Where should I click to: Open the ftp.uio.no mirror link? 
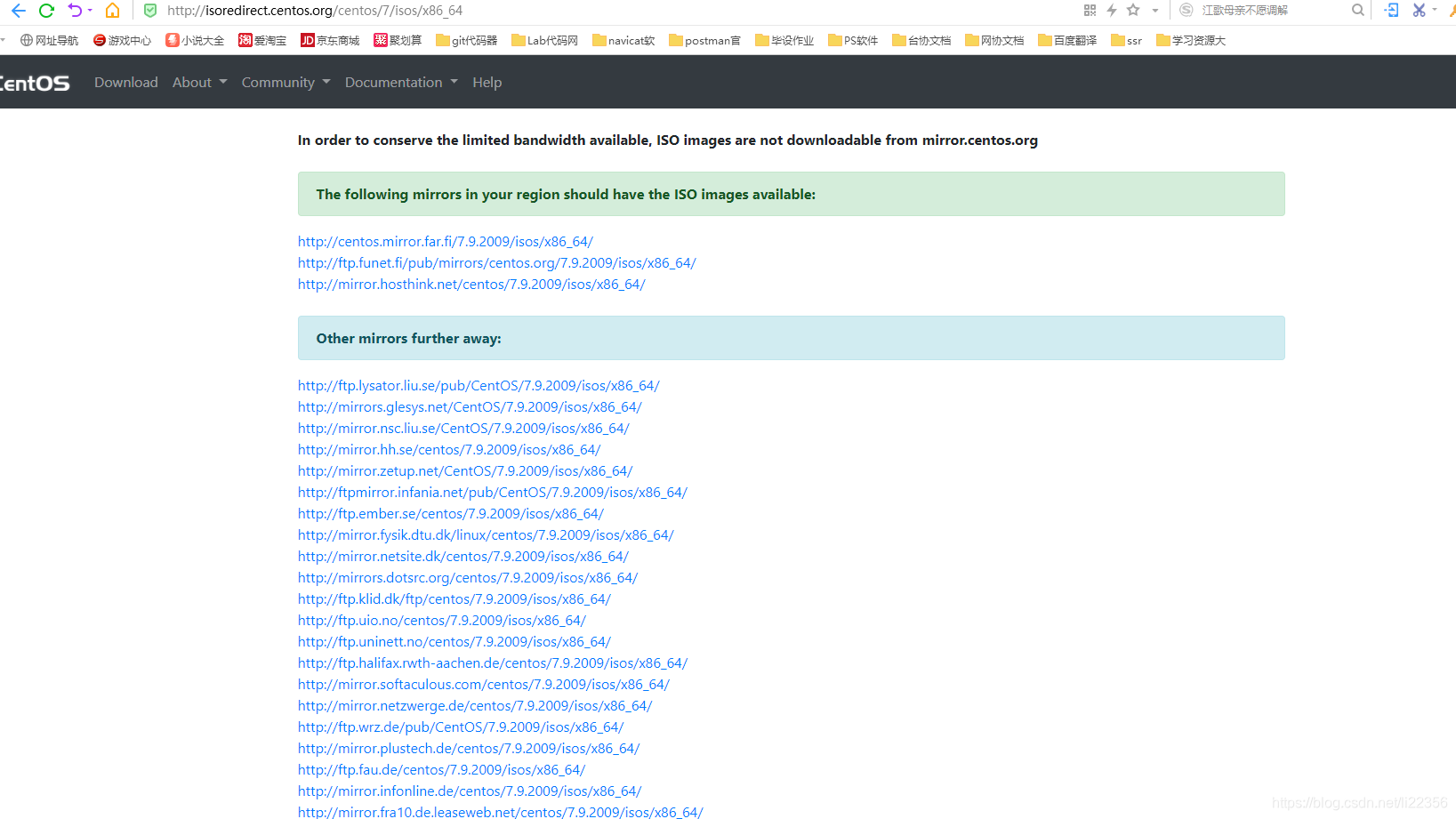tap(442, 621)
